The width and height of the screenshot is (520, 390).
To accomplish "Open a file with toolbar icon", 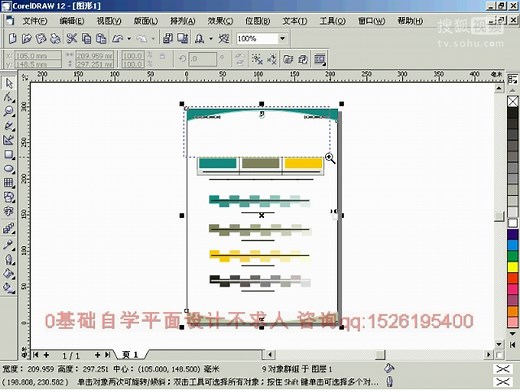I will 27,39.
